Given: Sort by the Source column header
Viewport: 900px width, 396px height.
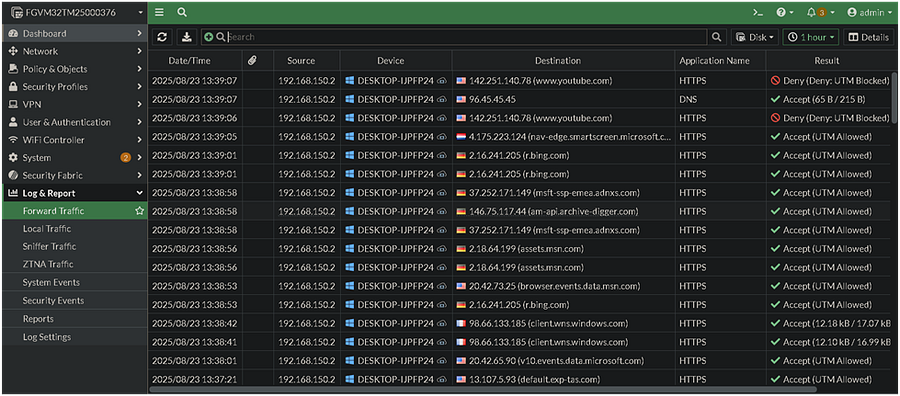Looking at the screenshot, I should pos(307,61).
